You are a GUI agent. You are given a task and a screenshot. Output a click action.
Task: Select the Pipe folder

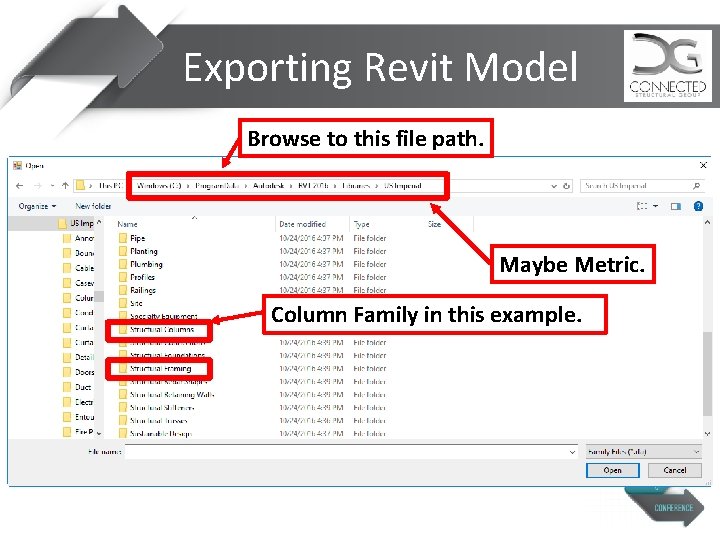tap(137, 238)
